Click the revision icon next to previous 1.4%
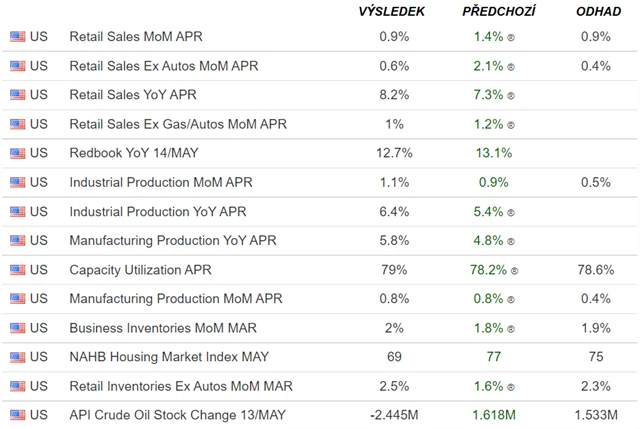The height and width of the screenshot is (429, 640). pyautogui.click(x=512, y=38)
